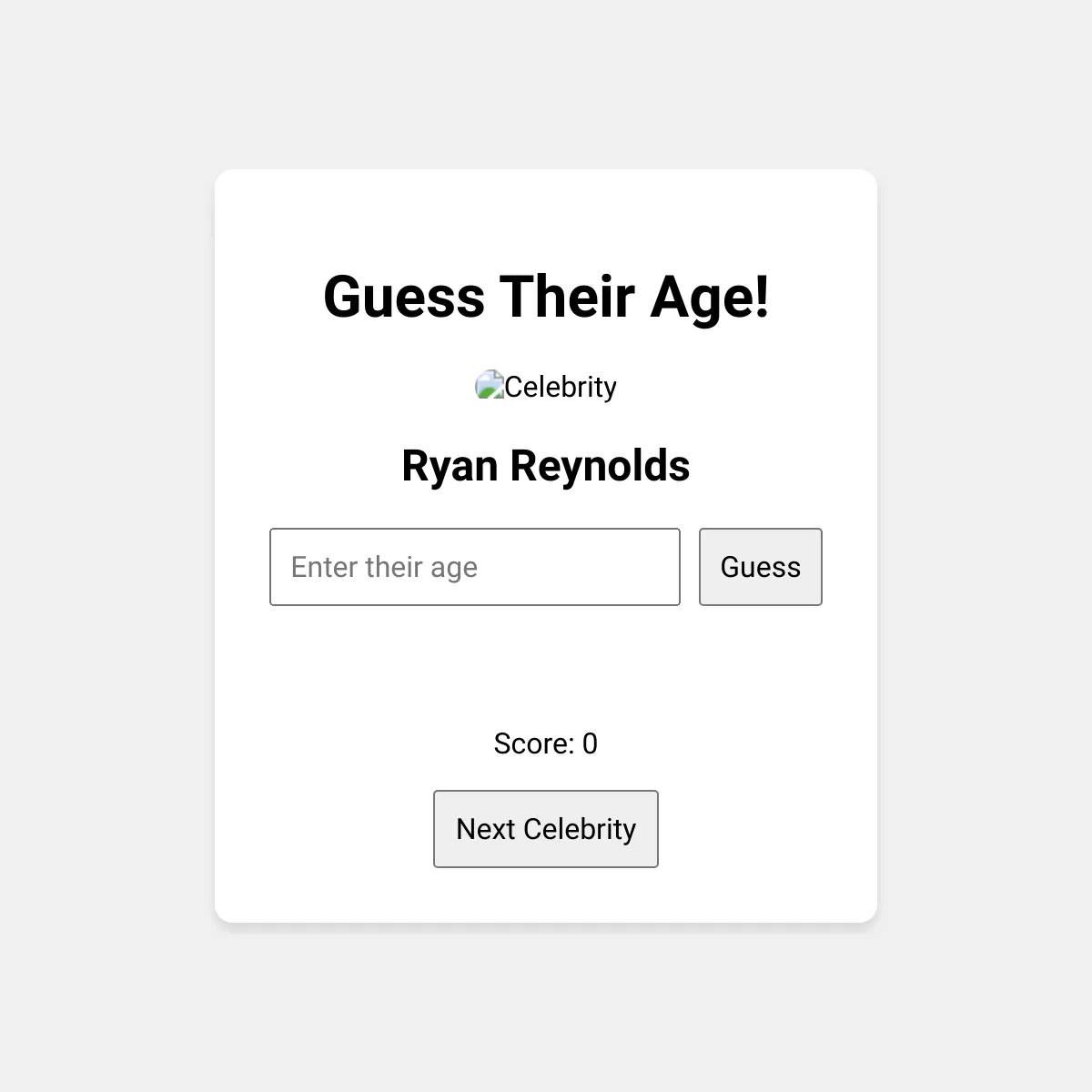This screenshot has width=1092, height=1092.
Task: Focus the Enter their age field
Action: (x=475, y=567)
